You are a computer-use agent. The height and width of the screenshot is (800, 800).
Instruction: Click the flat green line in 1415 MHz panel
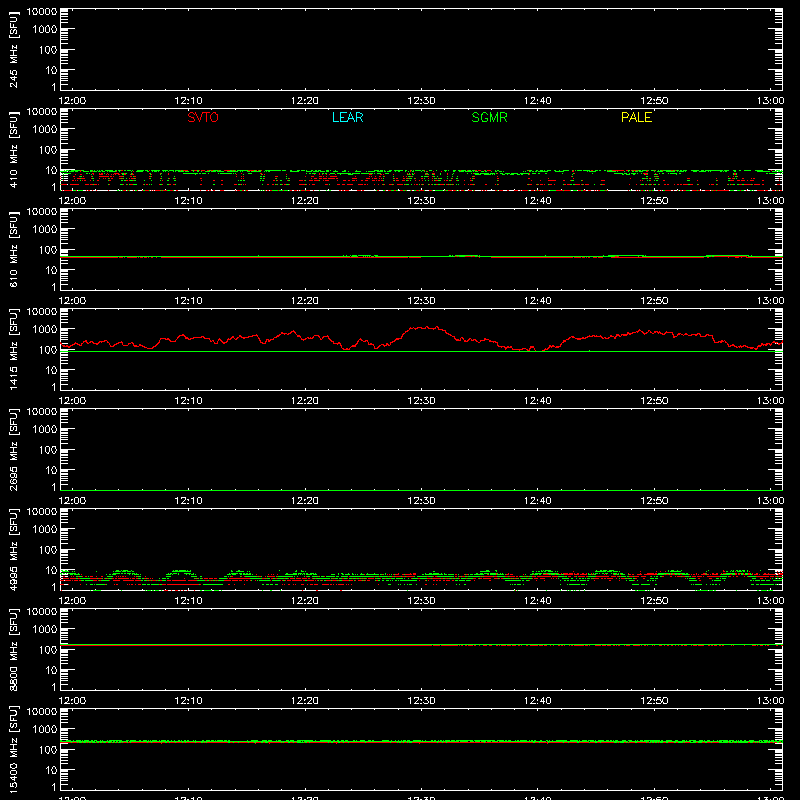[x=421, y=352]
